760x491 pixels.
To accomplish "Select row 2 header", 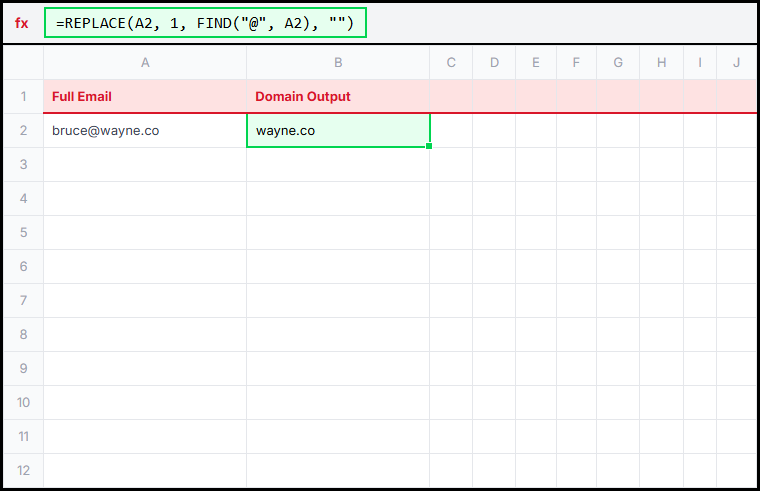I will pyautogui.click(x=23, y=130).
